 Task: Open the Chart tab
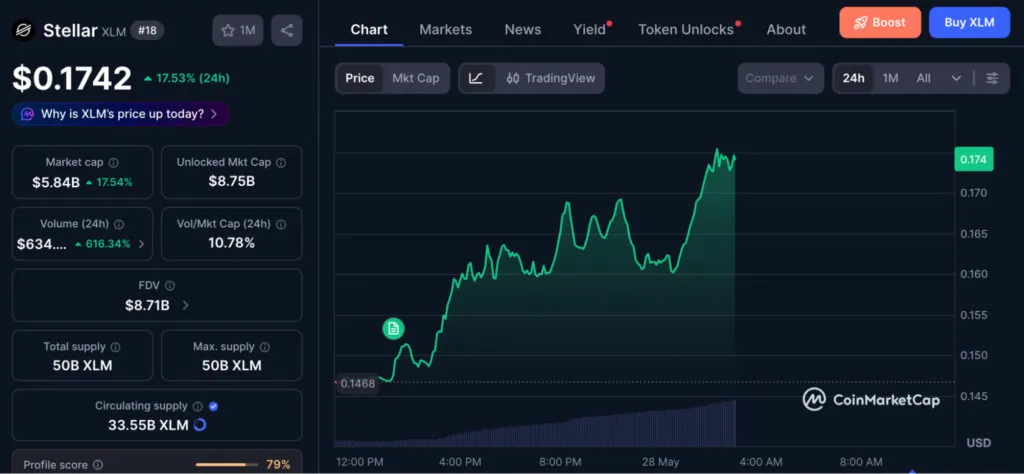[369, 29]
